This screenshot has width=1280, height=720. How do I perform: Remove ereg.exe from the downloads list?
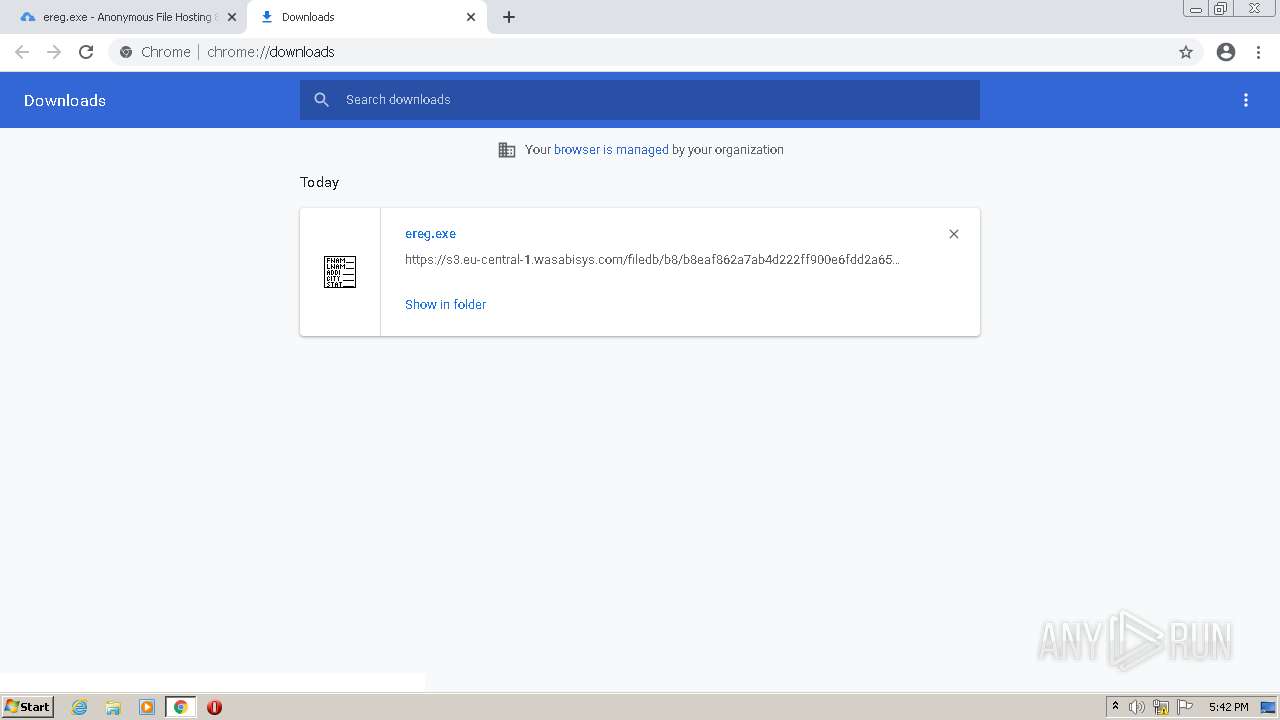point(954,234)
